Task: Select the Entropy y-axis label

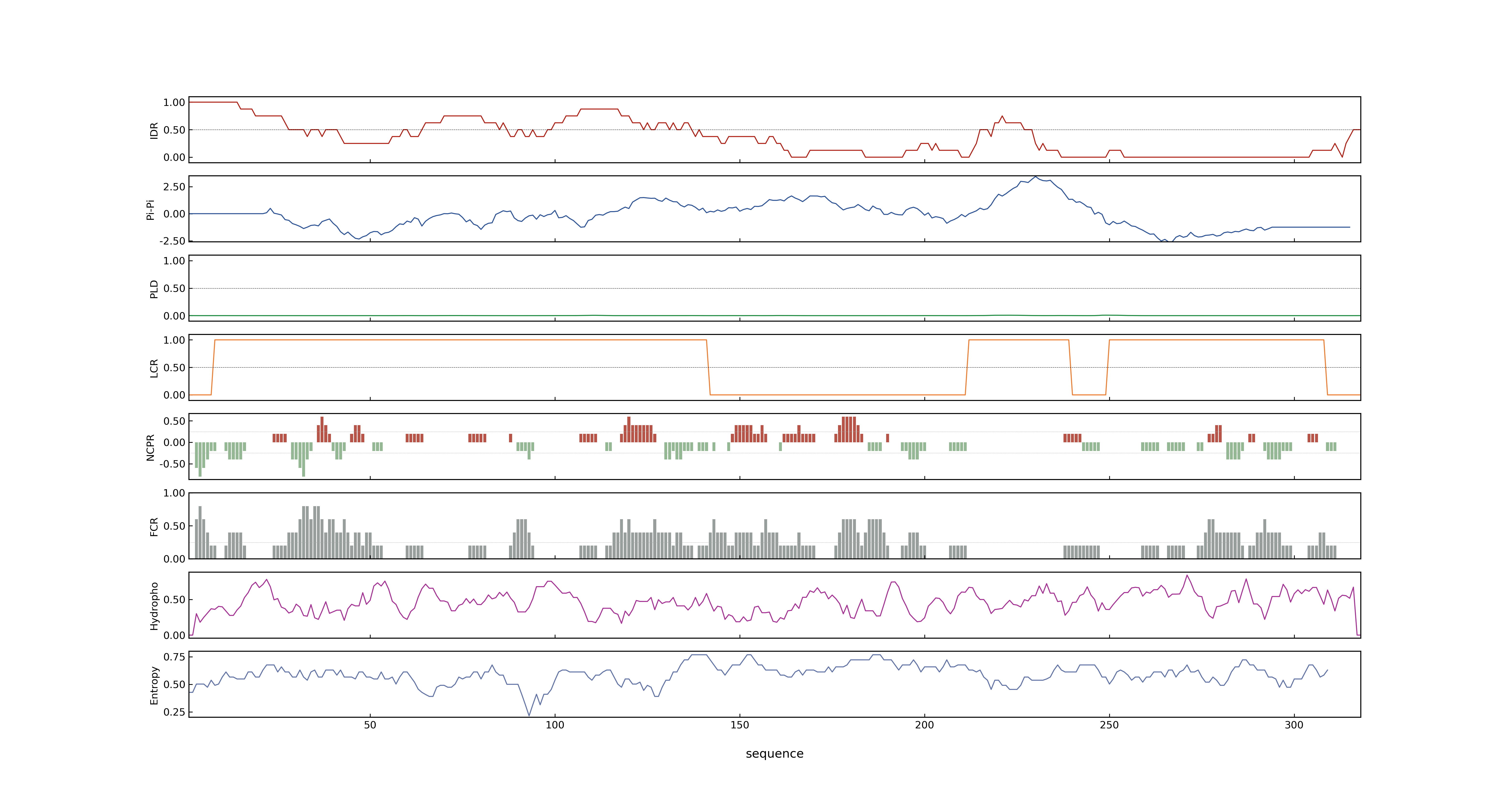Action: point(154,685)
